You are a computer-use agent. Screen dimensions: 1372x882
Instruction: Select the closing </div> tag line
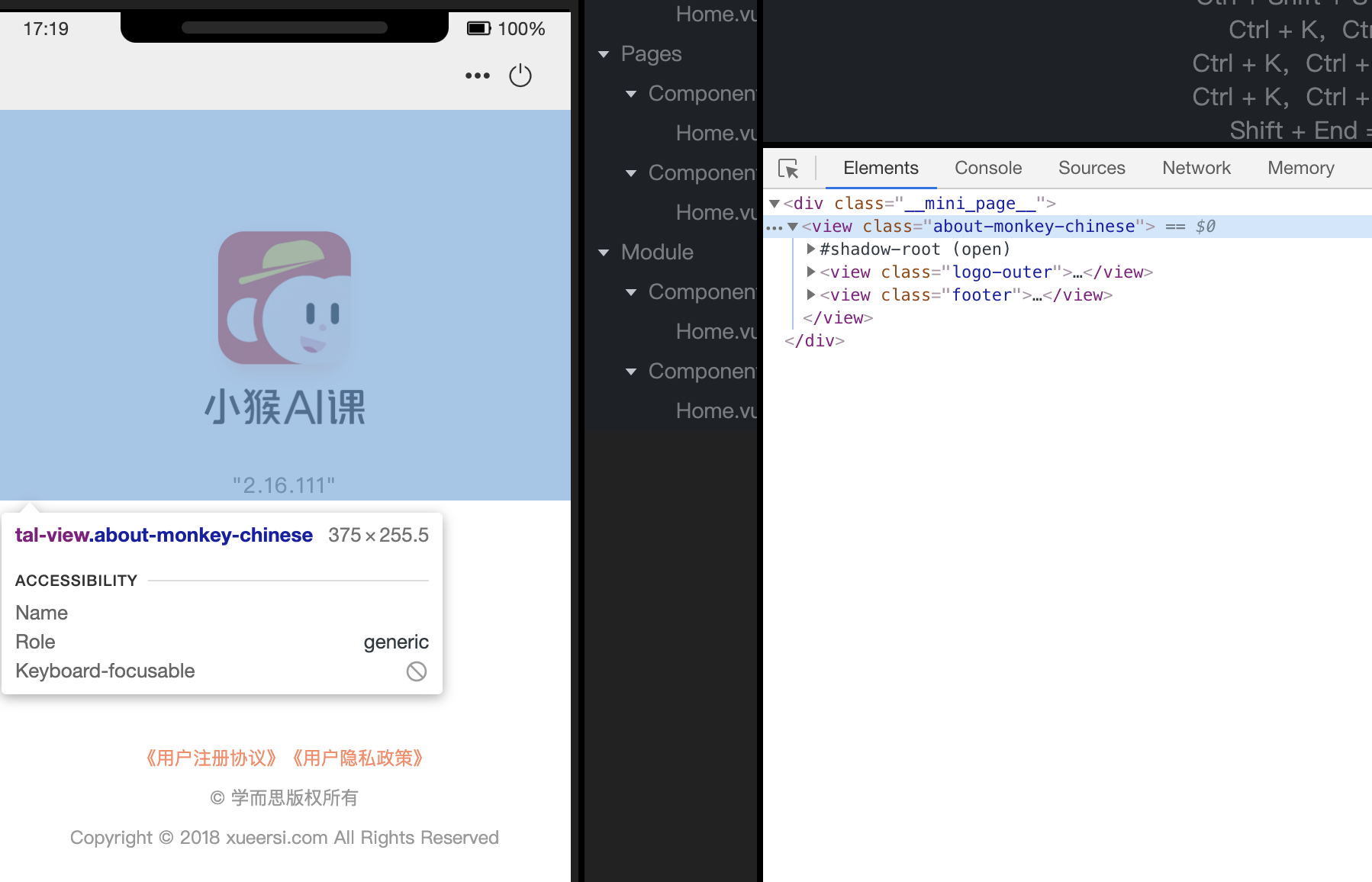[815, 340]
